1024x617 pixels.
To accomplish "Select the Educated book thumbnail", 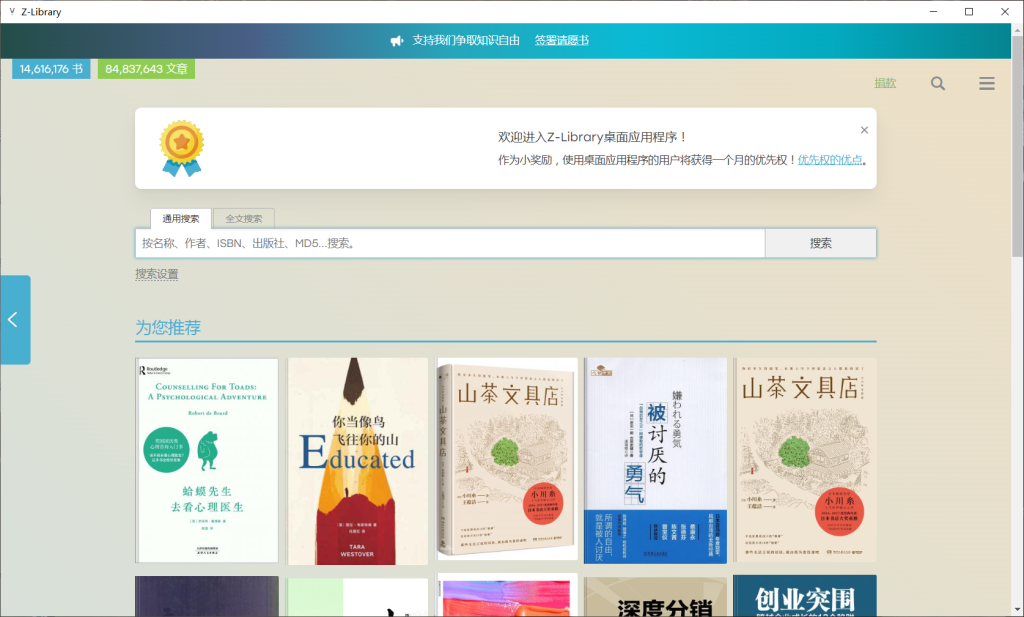I will pyautogui.click(x=356, y=460).
